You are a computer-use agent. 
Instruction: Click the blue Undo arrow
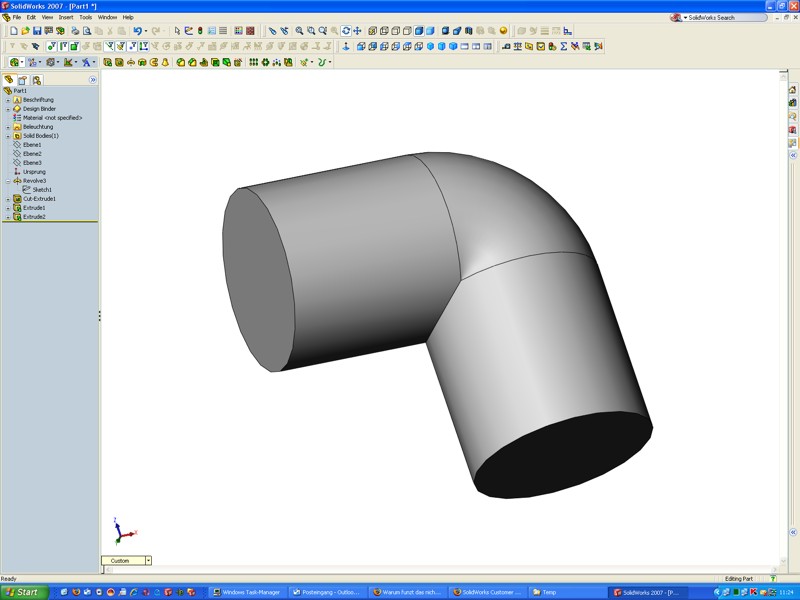point(137,31)
